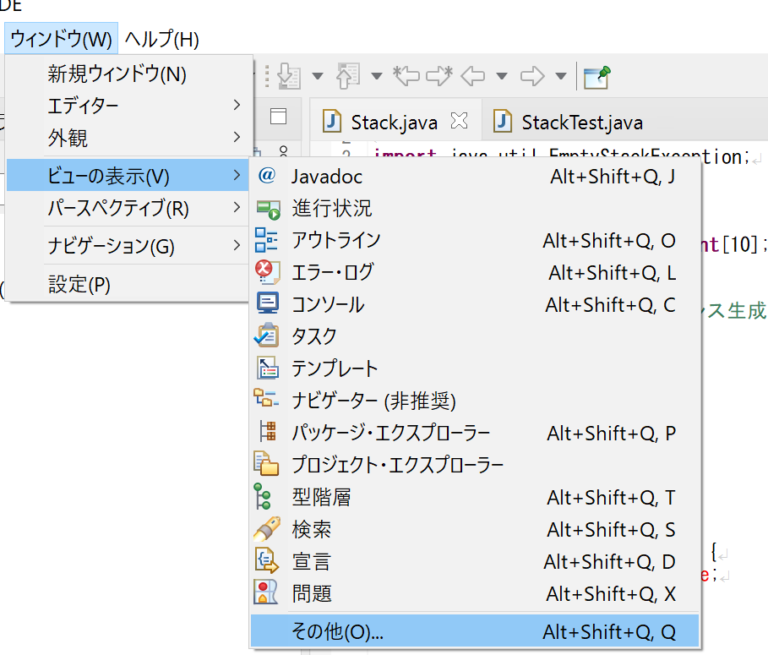
Task: Open the Problems (問題) view
Action: pos(311,593)
